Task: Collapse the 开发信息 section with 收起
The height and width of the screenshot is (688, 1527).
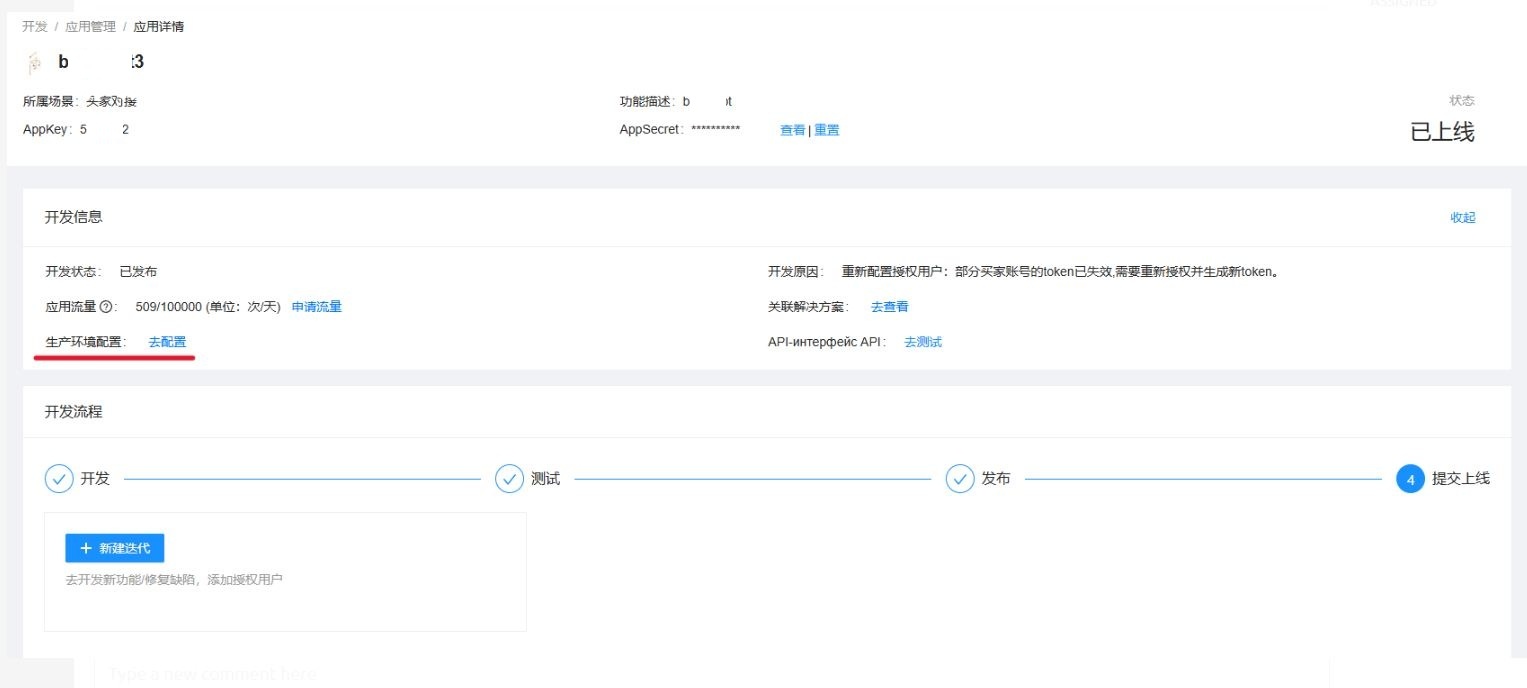Action: [x=1463, y=217]
